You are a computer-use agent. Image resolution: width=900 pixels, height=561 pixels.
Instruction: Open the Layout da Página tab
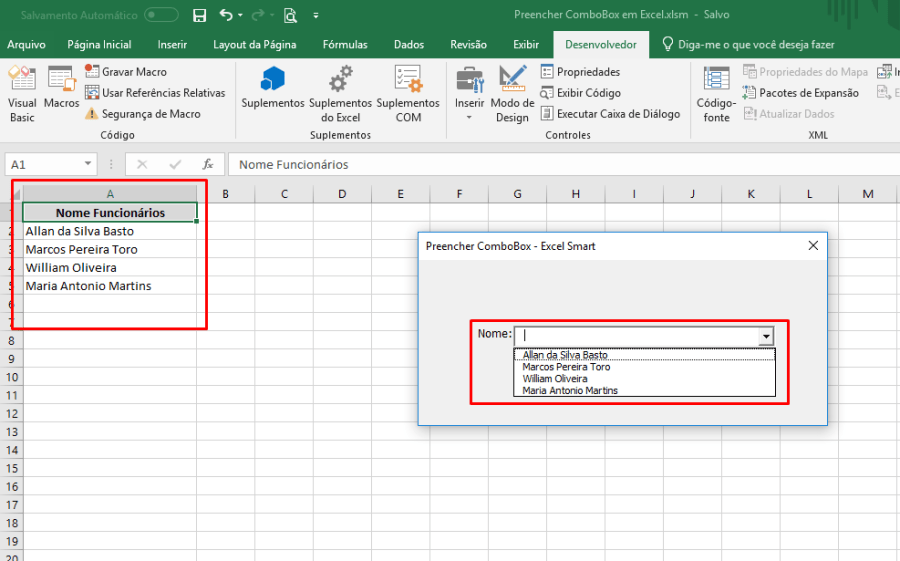255,44
